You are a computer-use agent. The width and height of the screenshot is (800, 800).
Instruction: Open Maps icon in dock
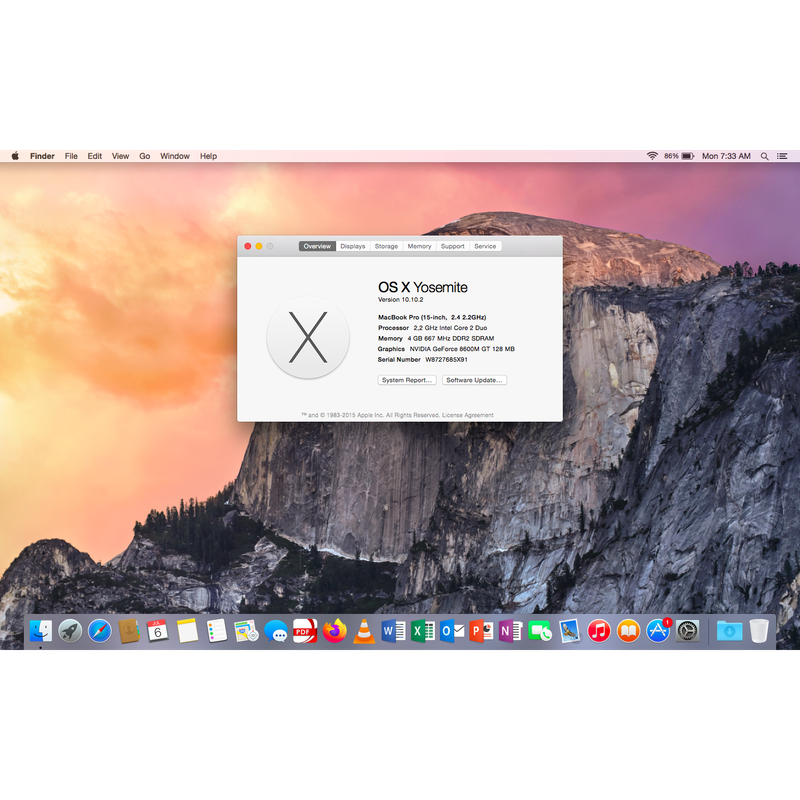(246, 631)
